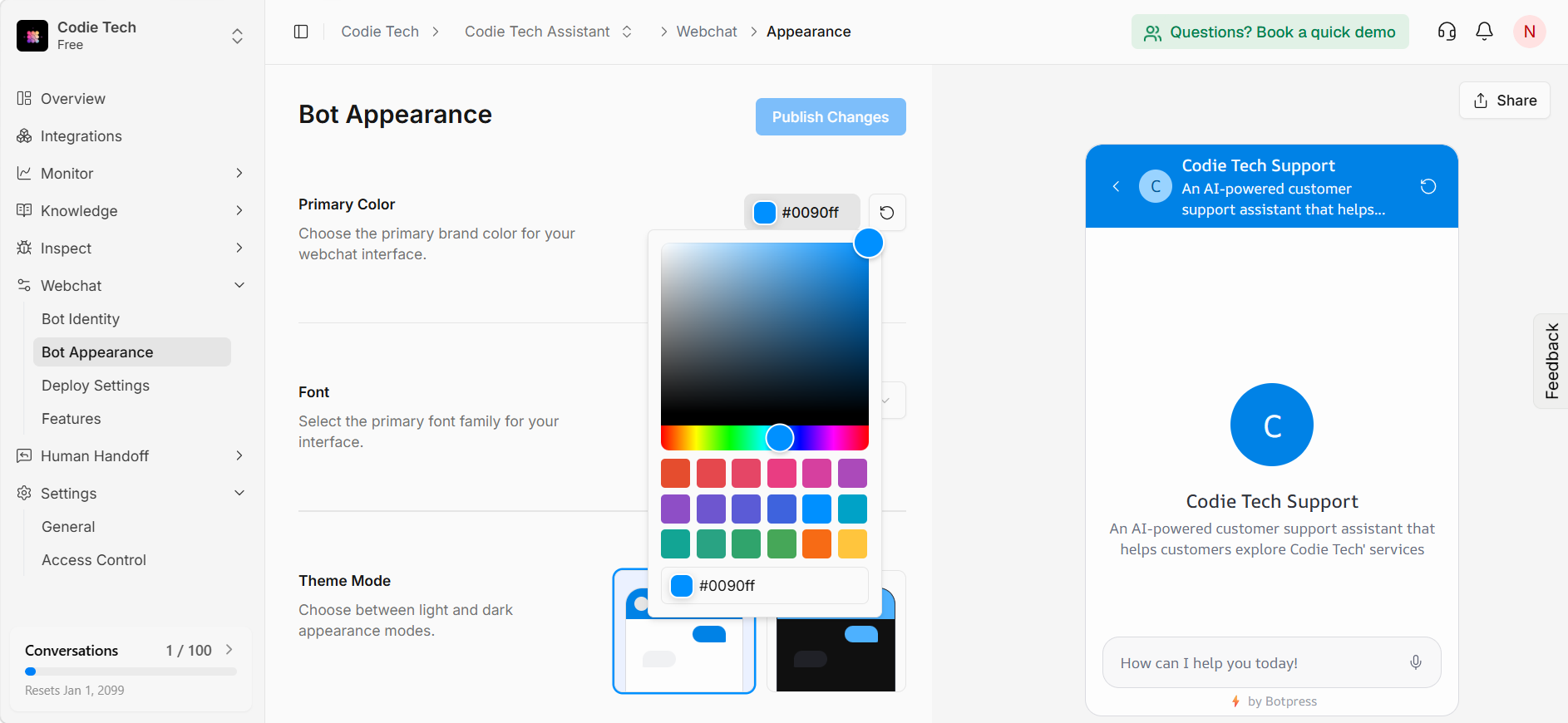
Task: Open the notifications bell
Action: 1484,32
